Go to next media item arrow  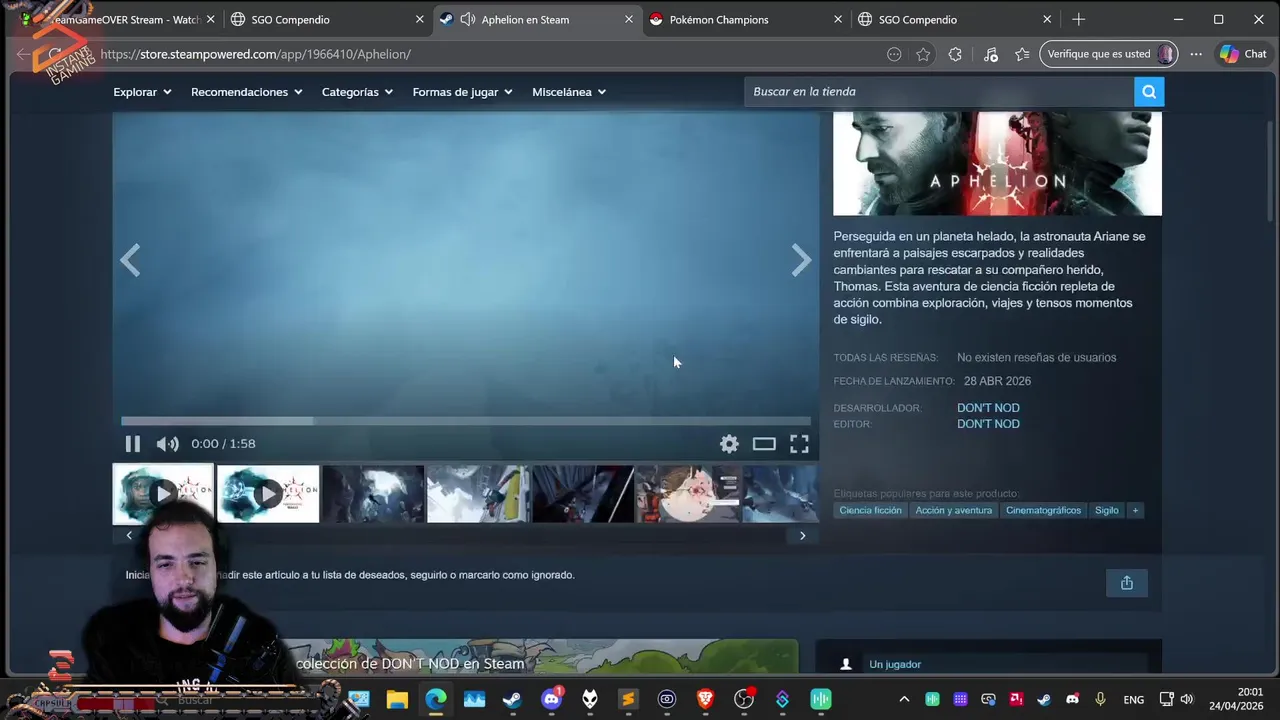pos(801,260)
